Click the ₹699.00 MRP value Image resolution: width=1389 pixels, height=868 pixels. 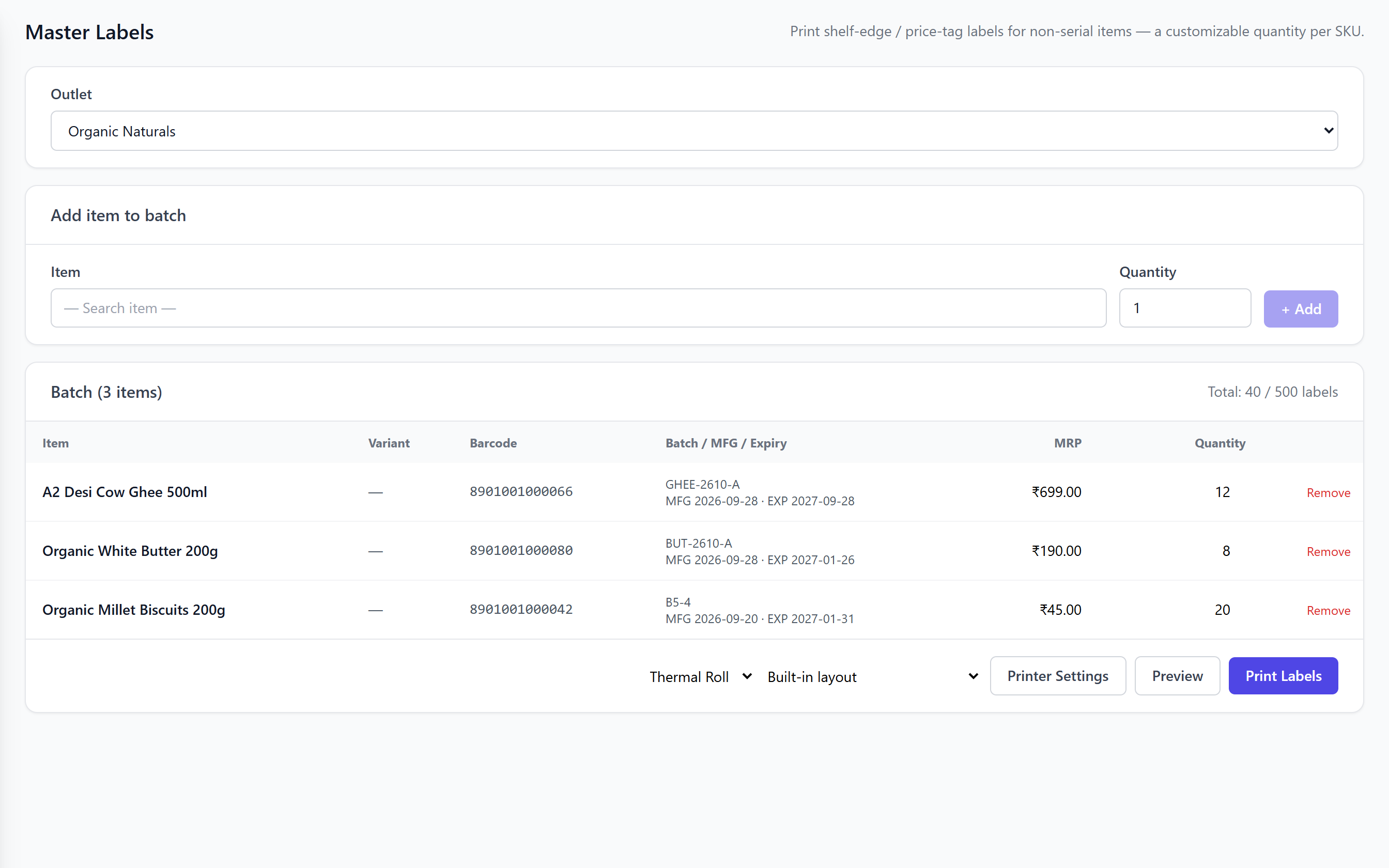(1056, 492)
